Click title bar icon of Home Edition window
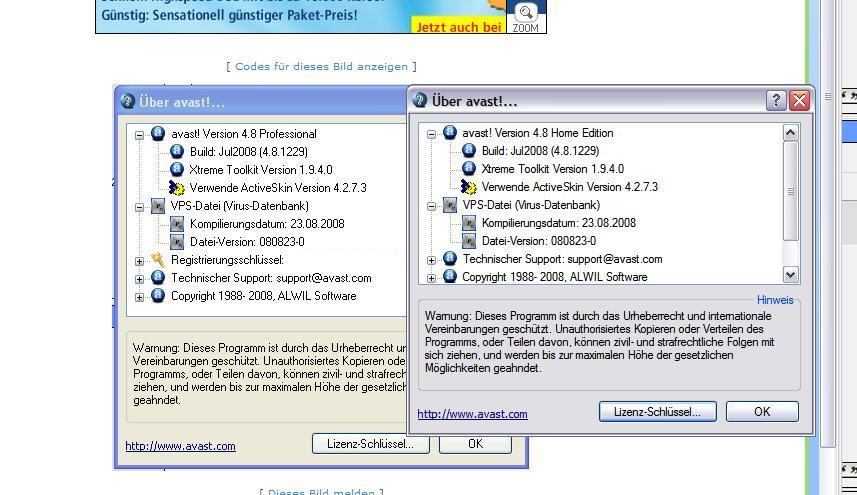 420,100
